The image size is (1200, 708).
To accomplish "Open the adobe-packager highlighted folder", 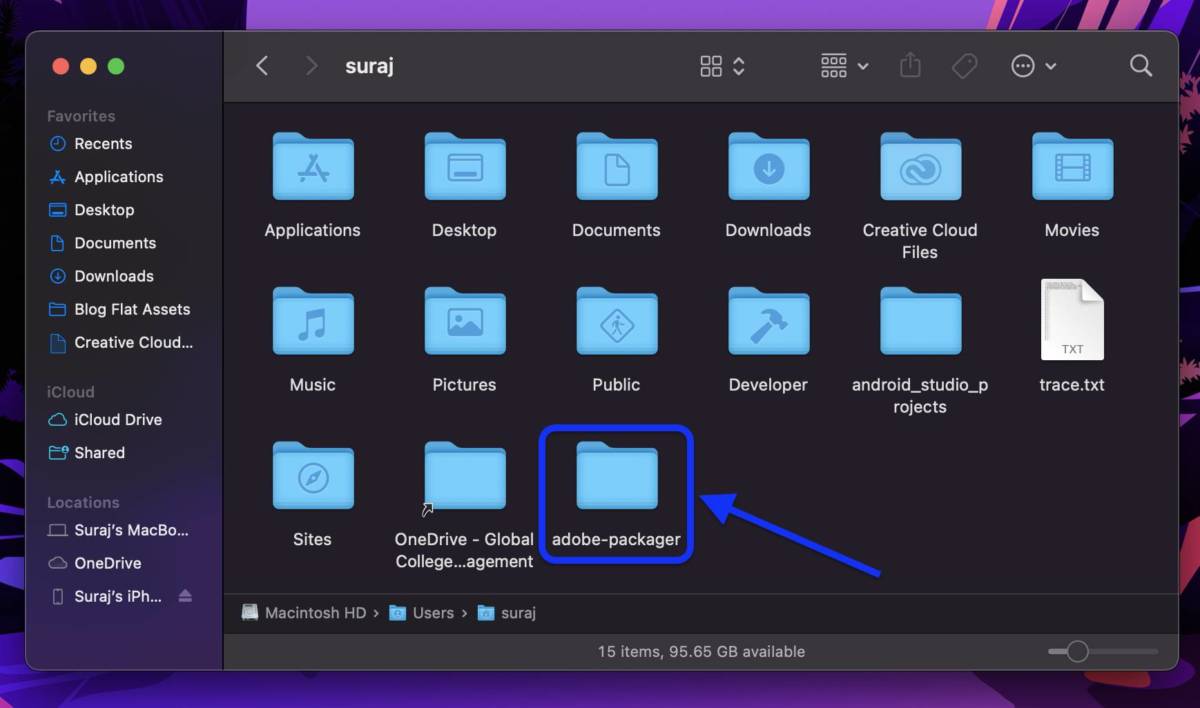I will pos(616,477).
